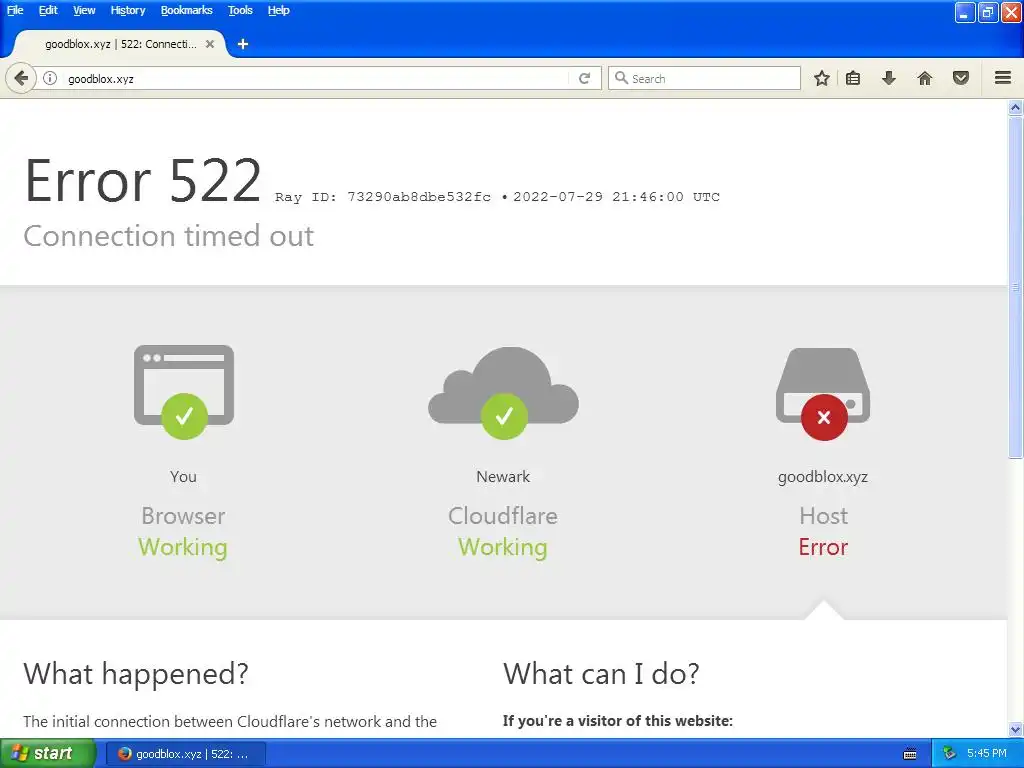Show site information icon in address bar

50,78
